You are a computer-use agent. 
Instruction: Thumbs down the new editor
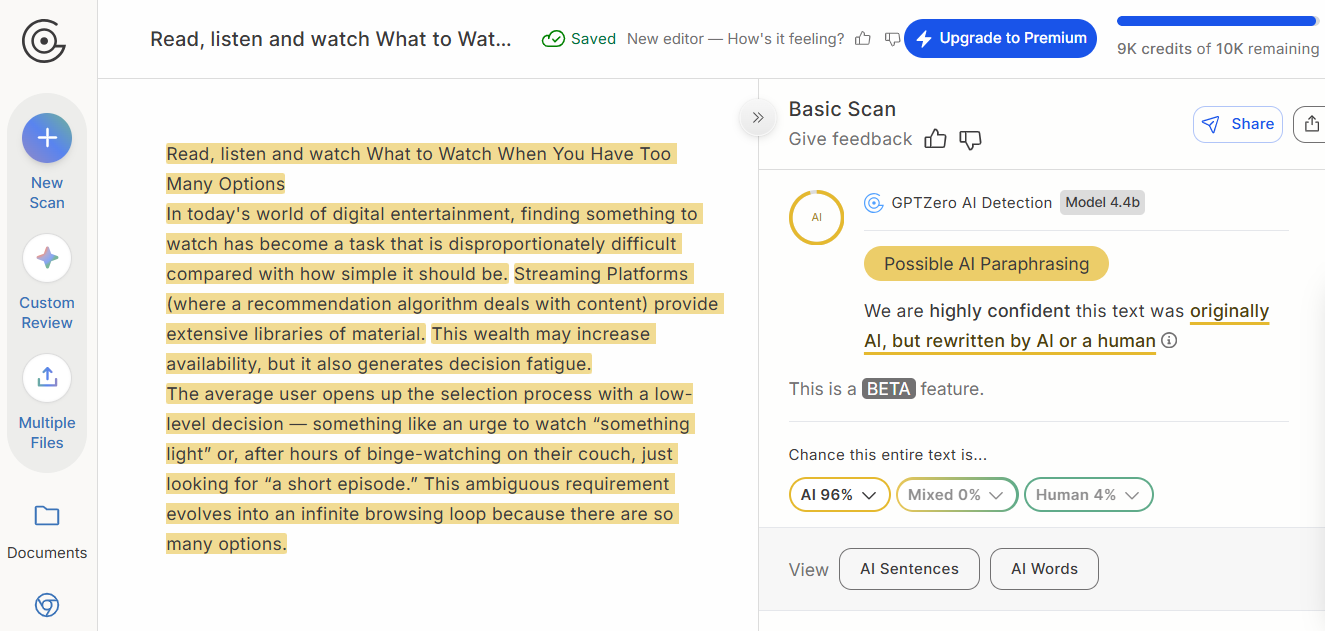click(x=892, y=39)
